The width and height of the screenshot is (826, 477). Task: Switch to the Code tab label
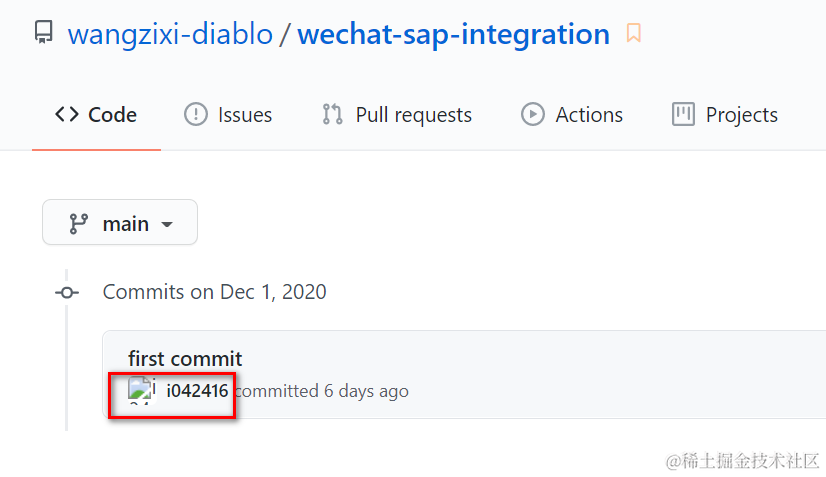pyautogui.click(x=112, y=115)
